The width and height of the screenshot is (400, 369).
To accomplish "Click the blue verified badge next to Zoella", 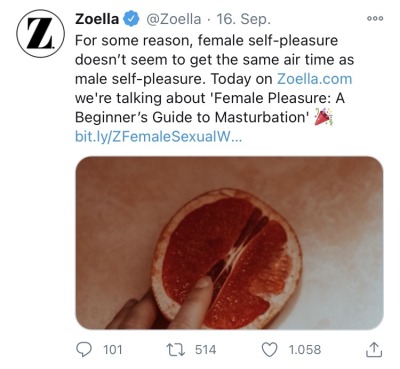I will [131, 19].
